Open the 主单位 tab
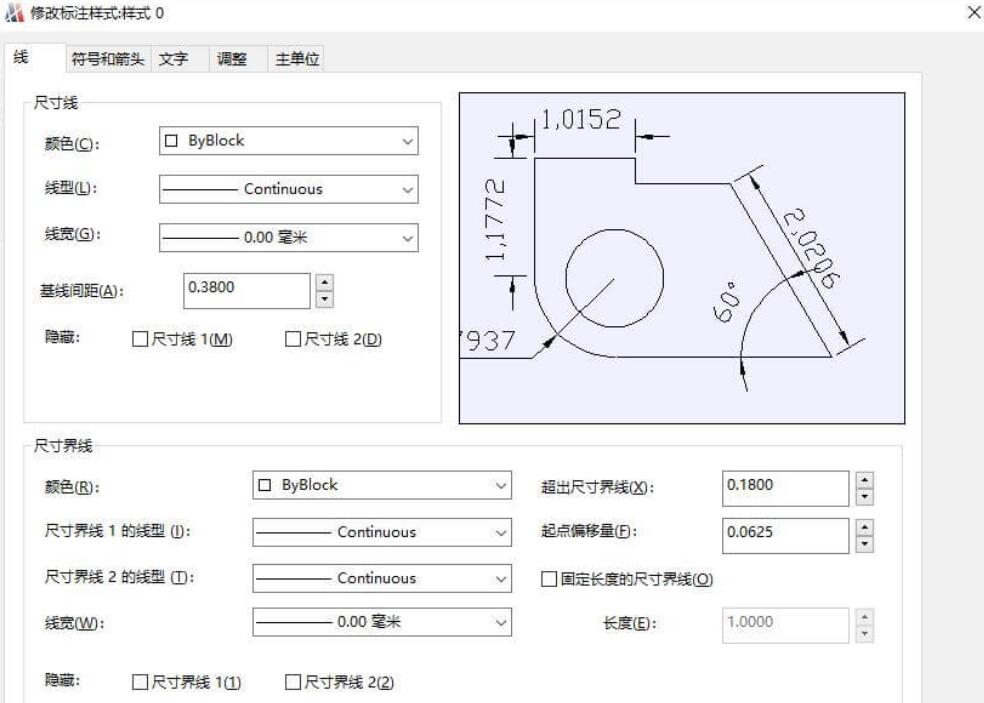Image resolution: width=984 pixels, height=703 pixels. point(298,58)
